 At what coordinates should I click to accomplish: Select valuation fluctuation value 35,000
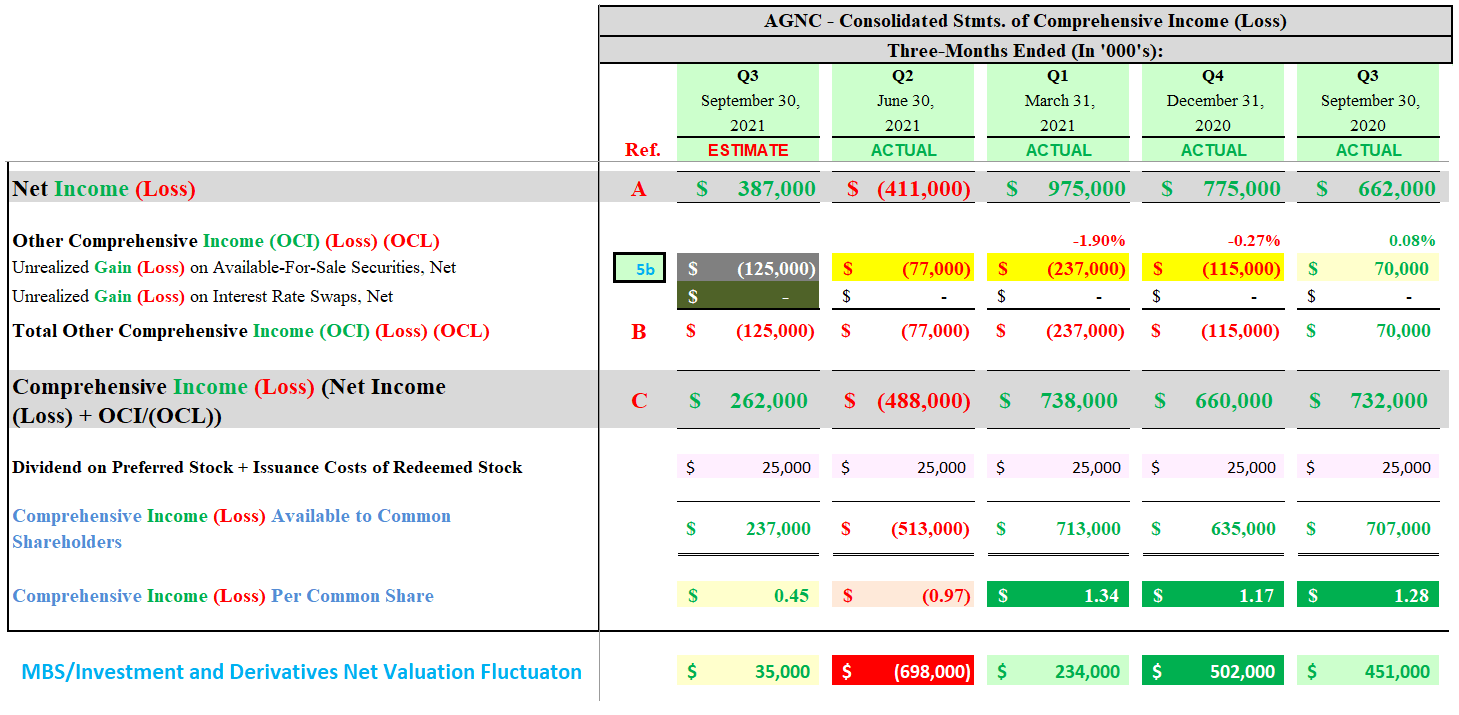(x=748, y=672)
